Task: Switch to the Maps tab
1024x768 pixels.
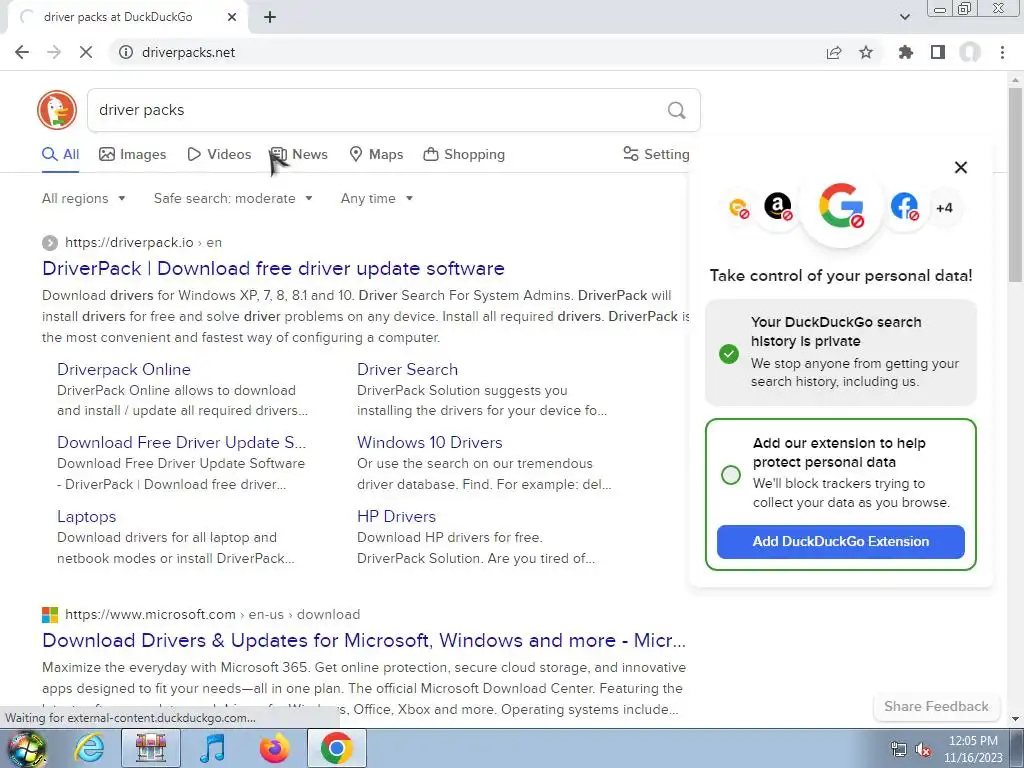Action: (376, 154)
